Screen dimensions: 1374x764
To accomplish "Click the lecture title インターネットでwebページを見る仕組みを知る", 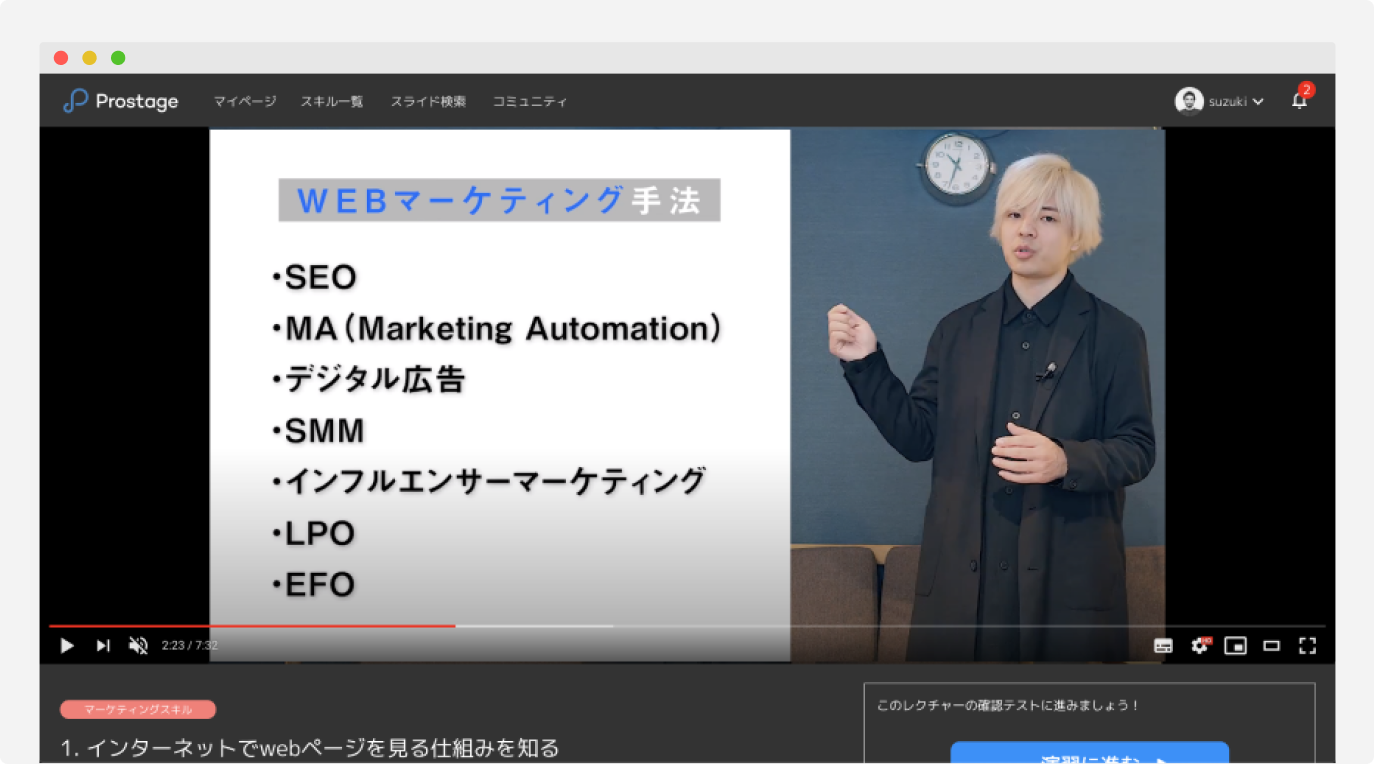I will click(310, 748).
